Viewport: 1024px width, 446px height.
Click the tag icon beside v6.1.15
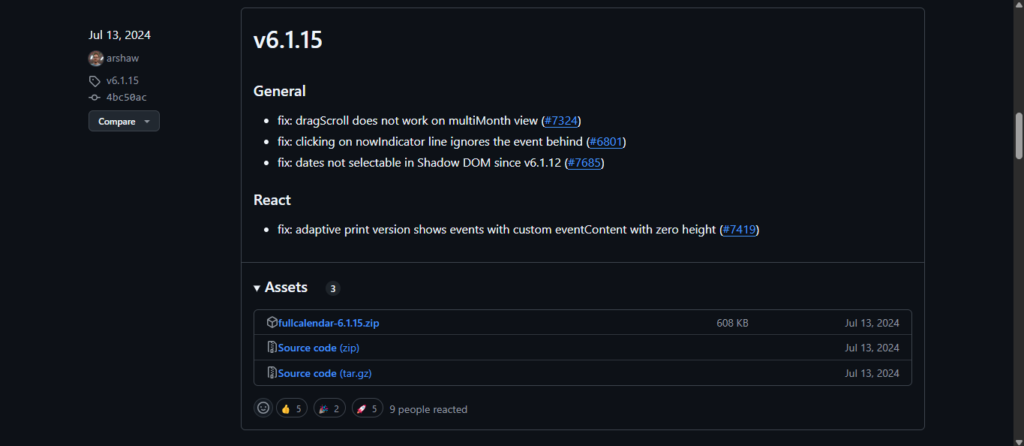pos(95,81)
